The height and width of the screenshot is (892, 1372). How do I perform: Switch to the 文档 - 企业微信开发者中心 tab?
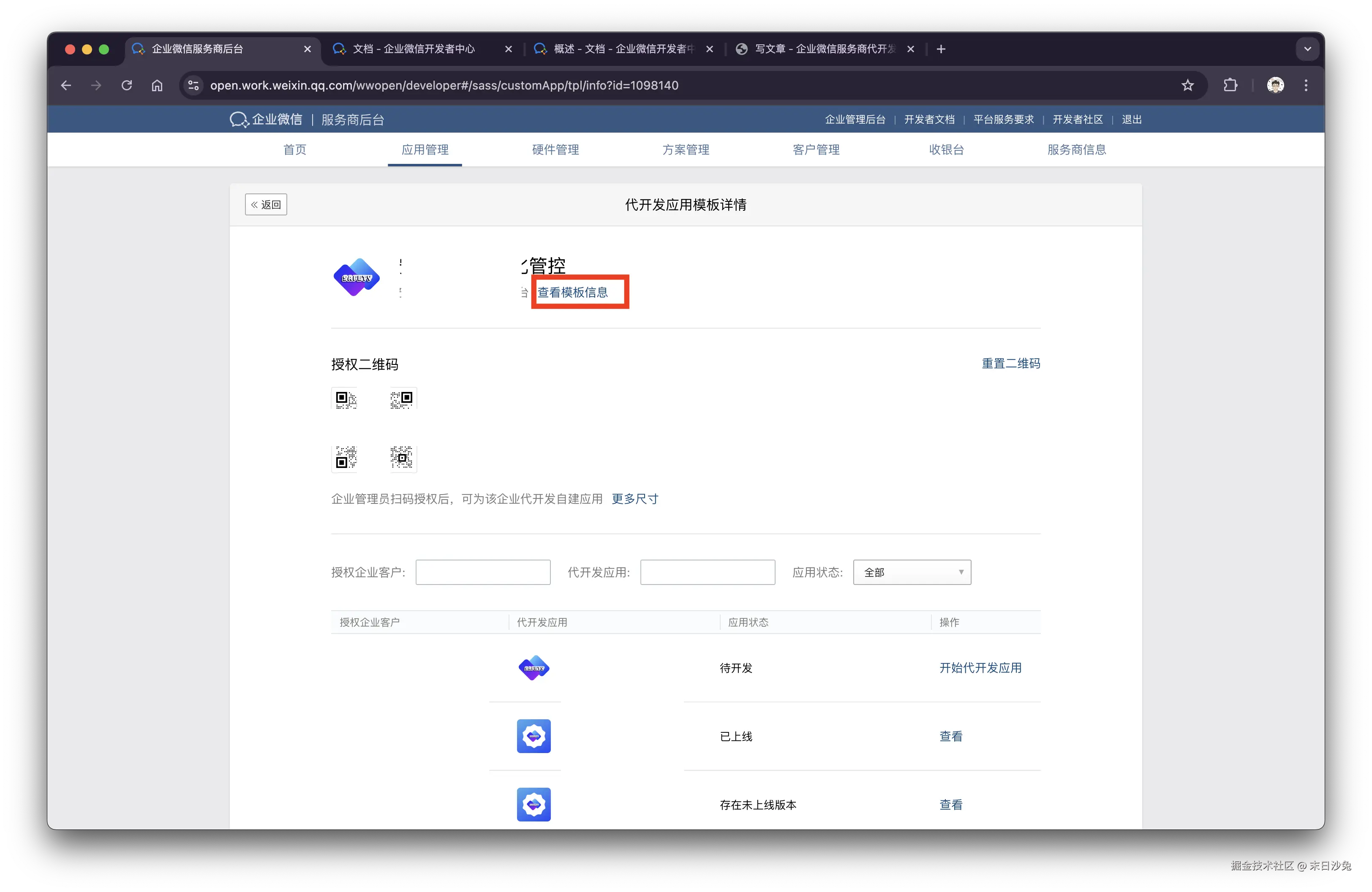(x=413, y=49)
